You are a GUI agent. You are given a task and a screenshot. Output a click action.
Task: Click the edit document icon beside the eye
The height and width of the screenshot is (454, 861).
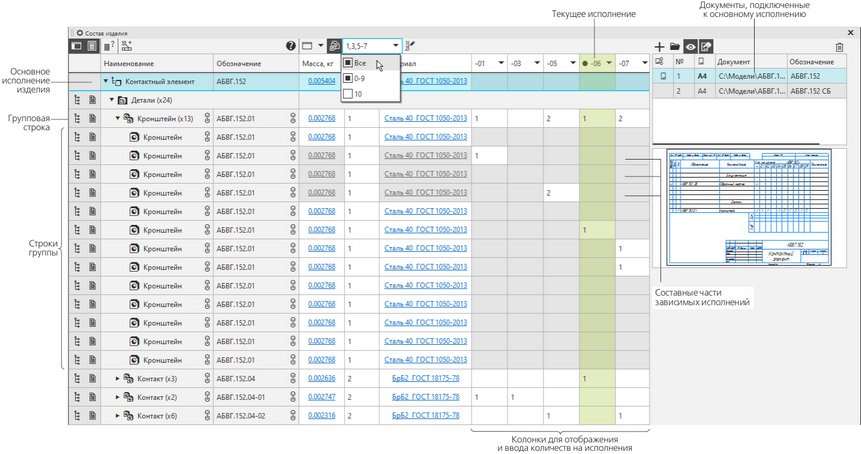point(706,47)
